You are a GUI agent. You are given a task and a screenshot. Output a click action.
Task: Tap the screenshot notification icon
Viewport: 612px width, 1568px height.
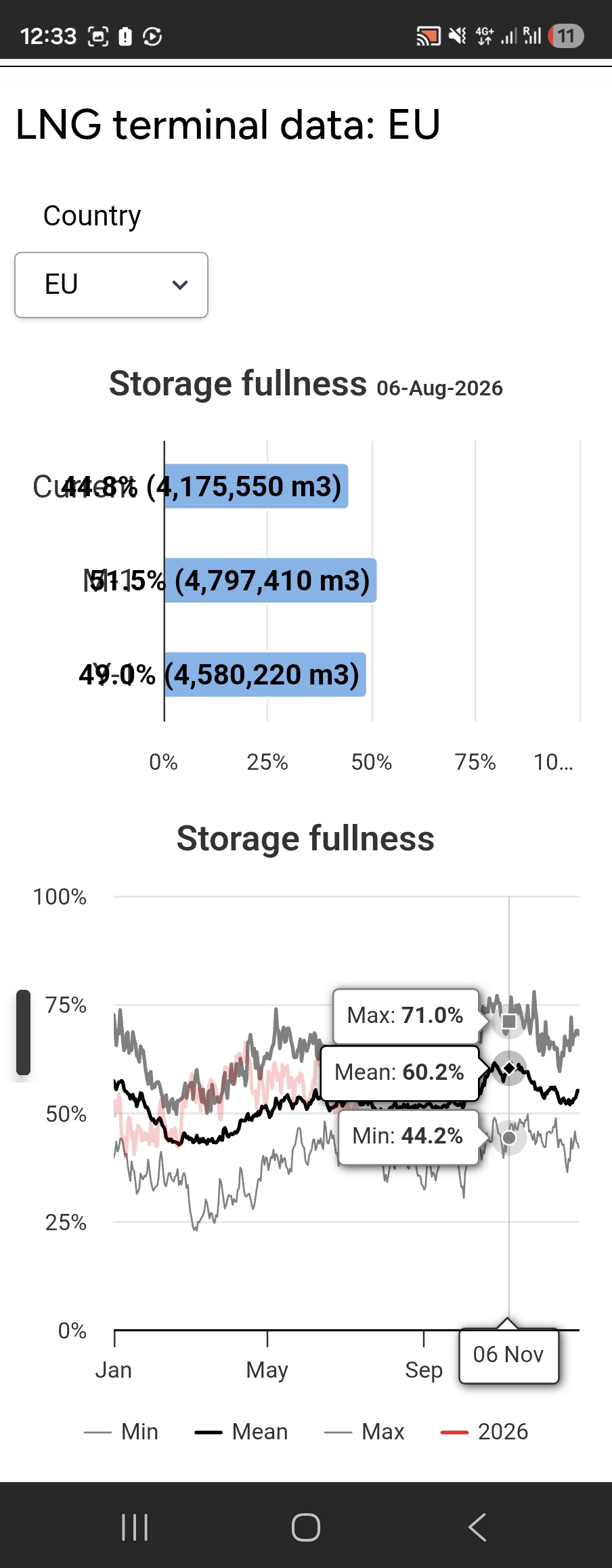click(98, 37)
